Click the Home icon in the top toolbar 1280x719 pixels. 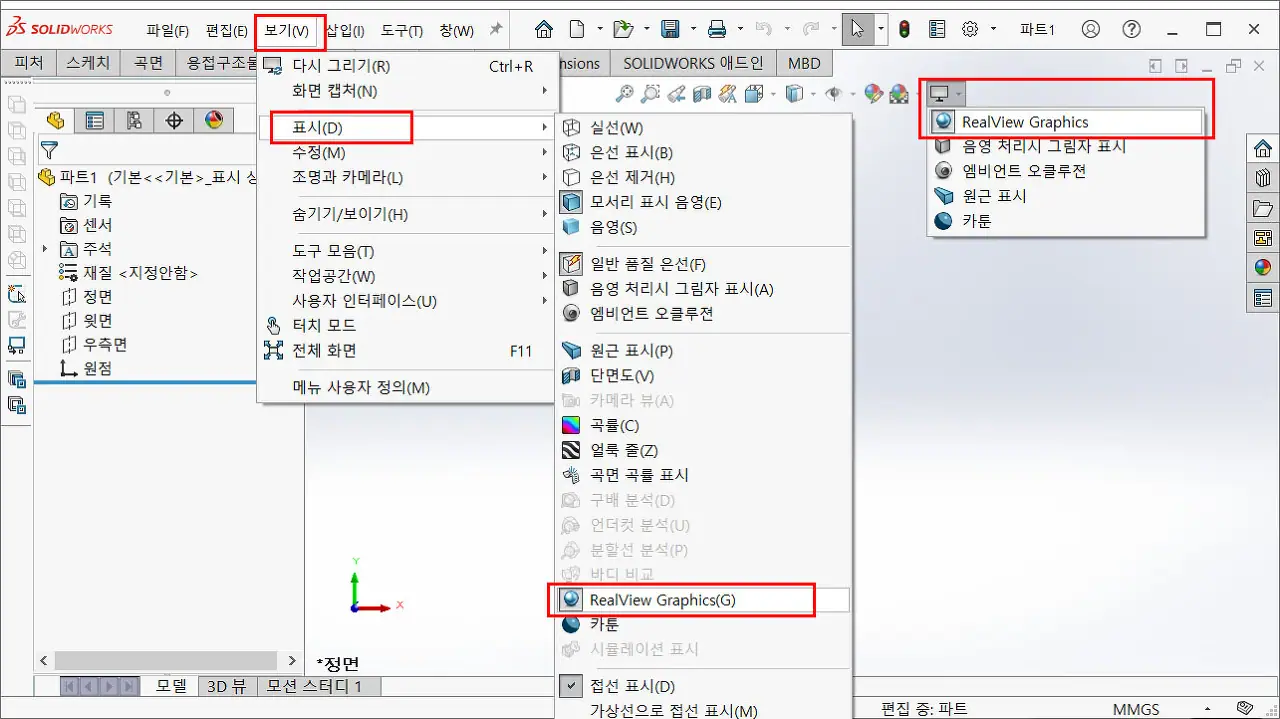(543, 29)
